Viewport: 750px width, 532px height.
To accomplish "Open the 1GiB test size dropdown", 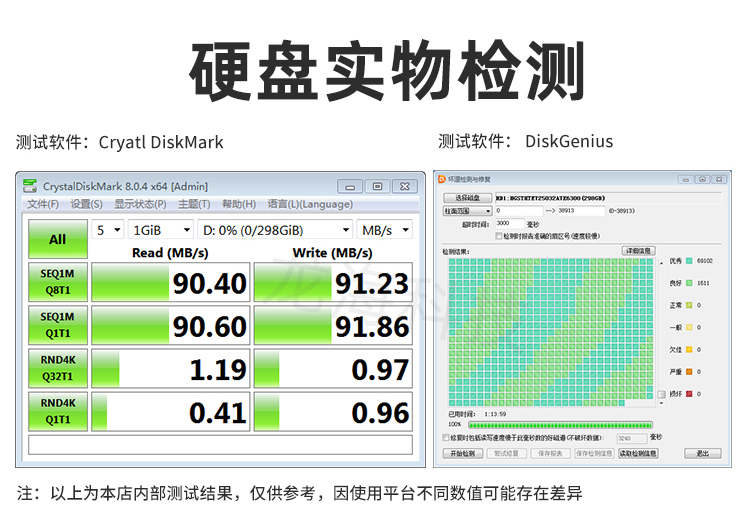I will pyautogui.click(x=161, y=230).
